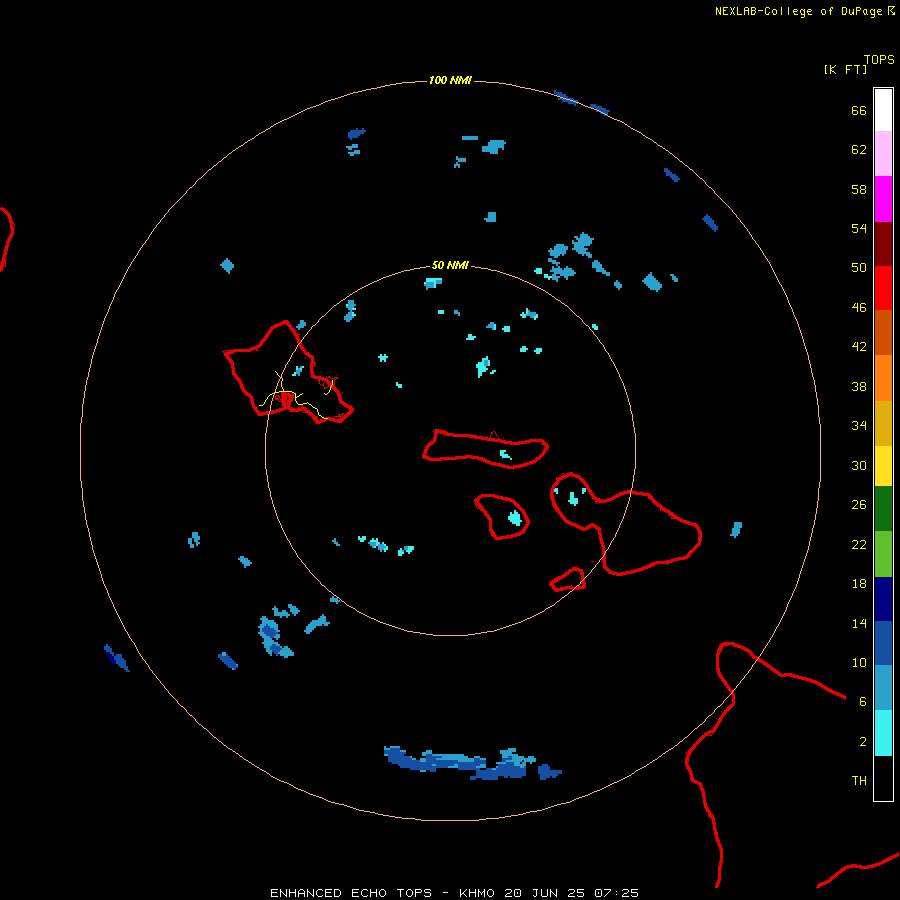Image resolution: width=900 pixels, height=900 pixels.
Task: Click the "34" legend value
Action: coord(859,426)
